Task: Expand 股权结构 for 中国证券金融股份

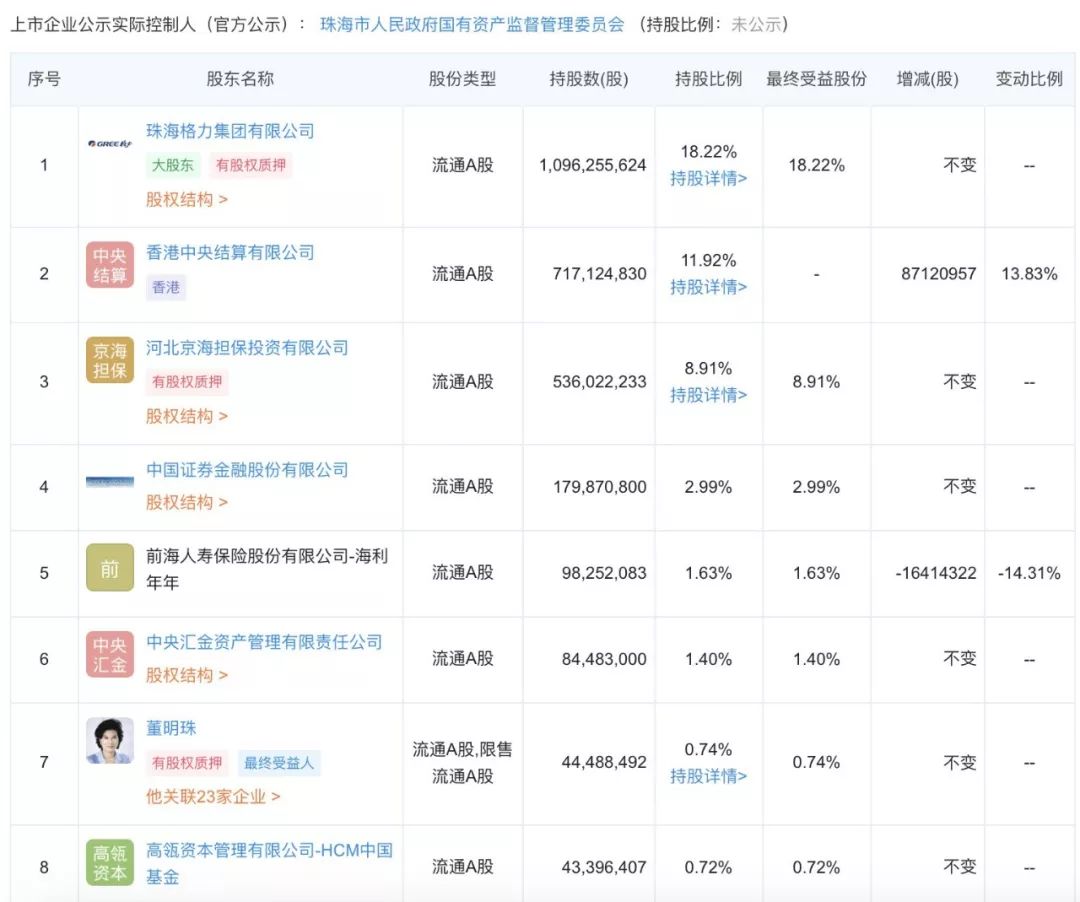Action: (187, 502)
